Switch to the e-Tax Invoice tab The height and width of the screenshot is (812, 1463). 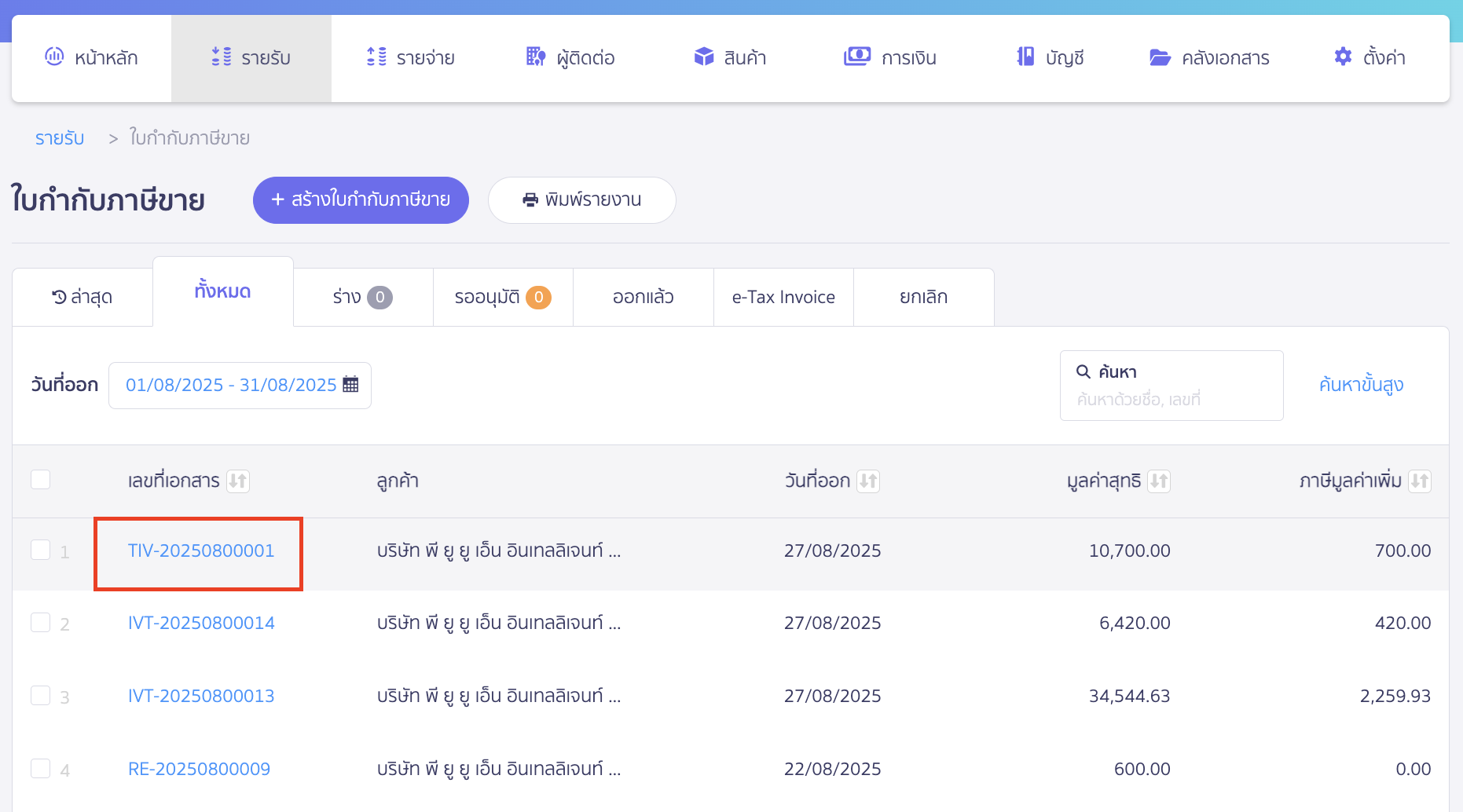(783, 298)
